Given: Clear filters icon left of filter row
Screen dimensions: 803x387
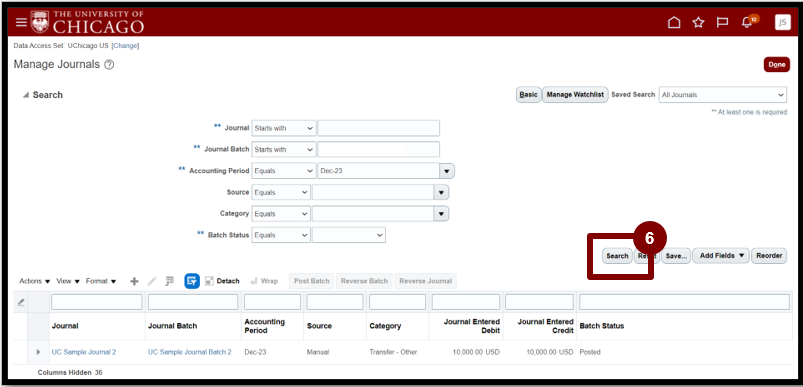Looking at the screenshot, I should pos(20,303).
